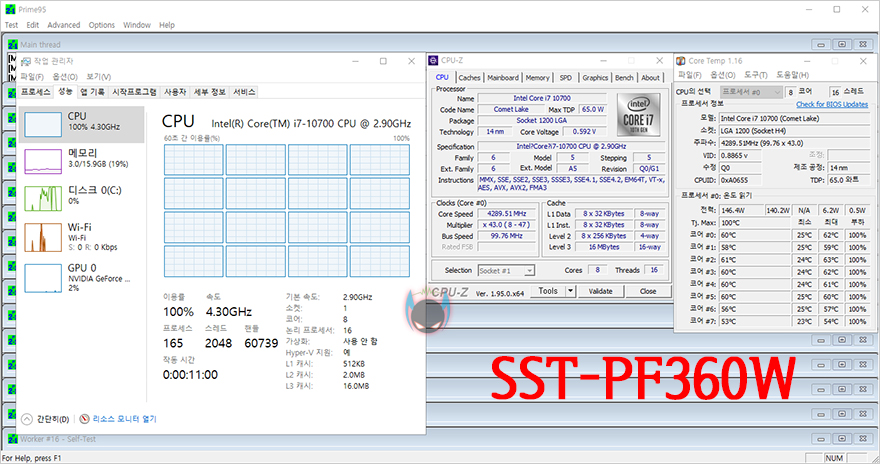Open the Test menu in Prime95
This screenshot has width=880, height=464.
(x=11, y=25)
